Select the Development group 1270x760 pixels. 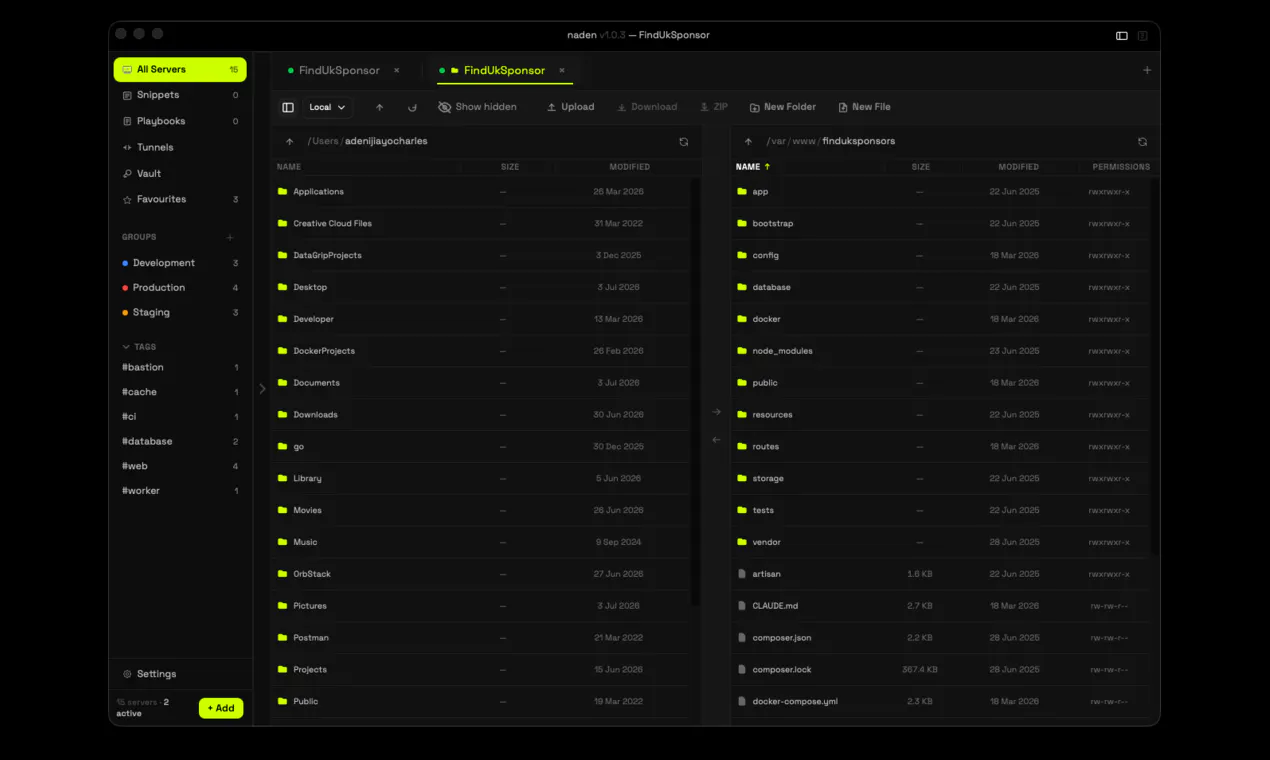[180, 263]
